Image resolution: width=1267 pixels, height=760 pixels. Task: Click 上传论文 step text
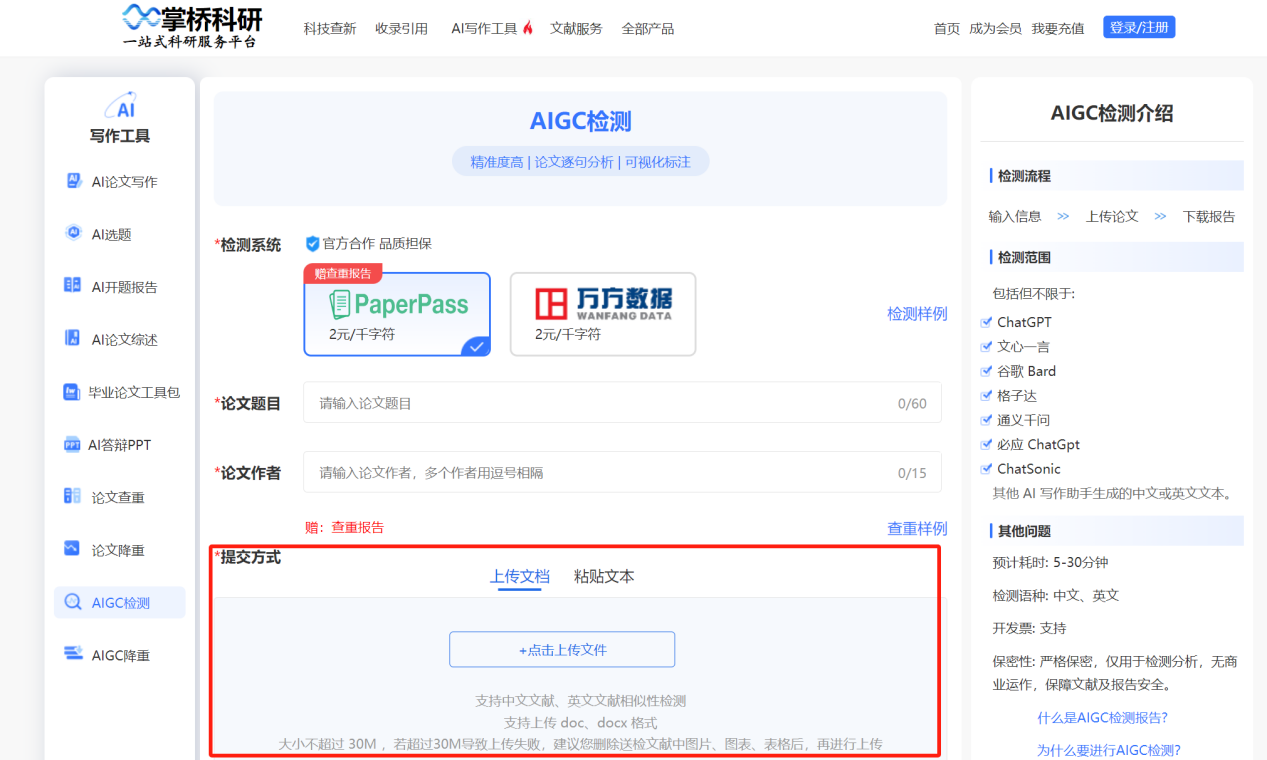tap(1112, 216)
